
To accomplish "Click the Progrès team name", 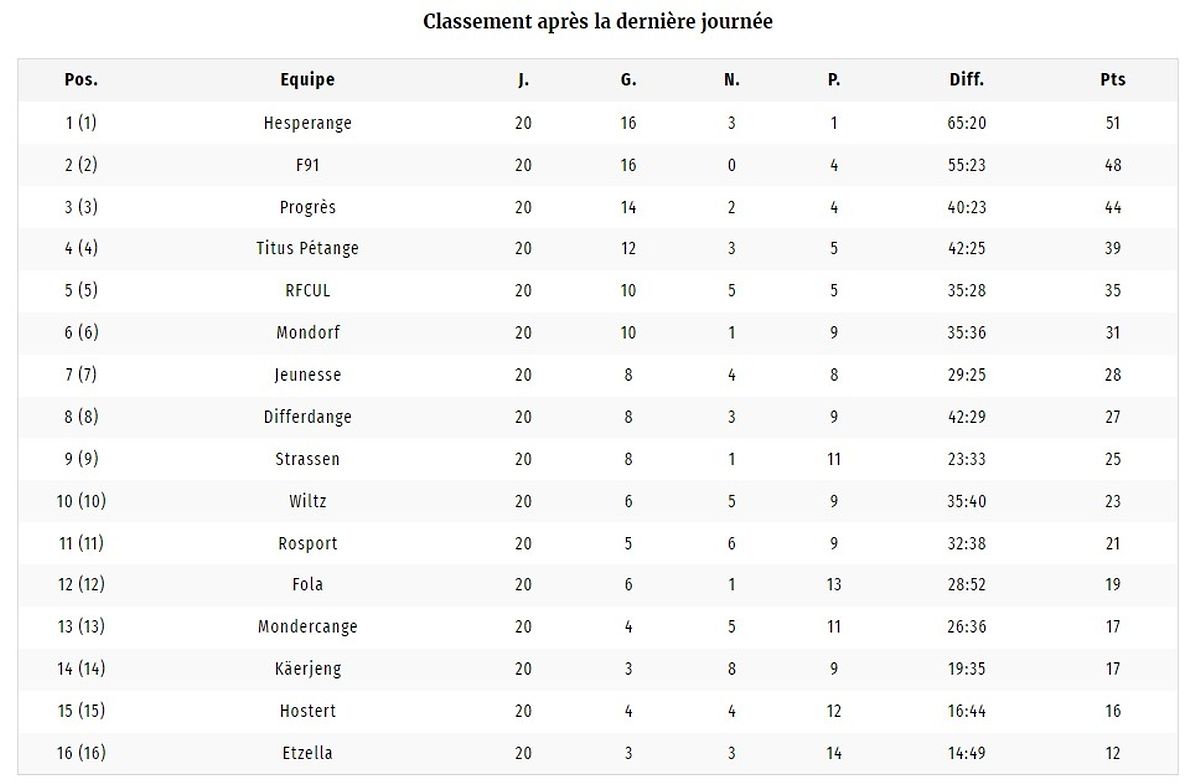I will (307, 208).
